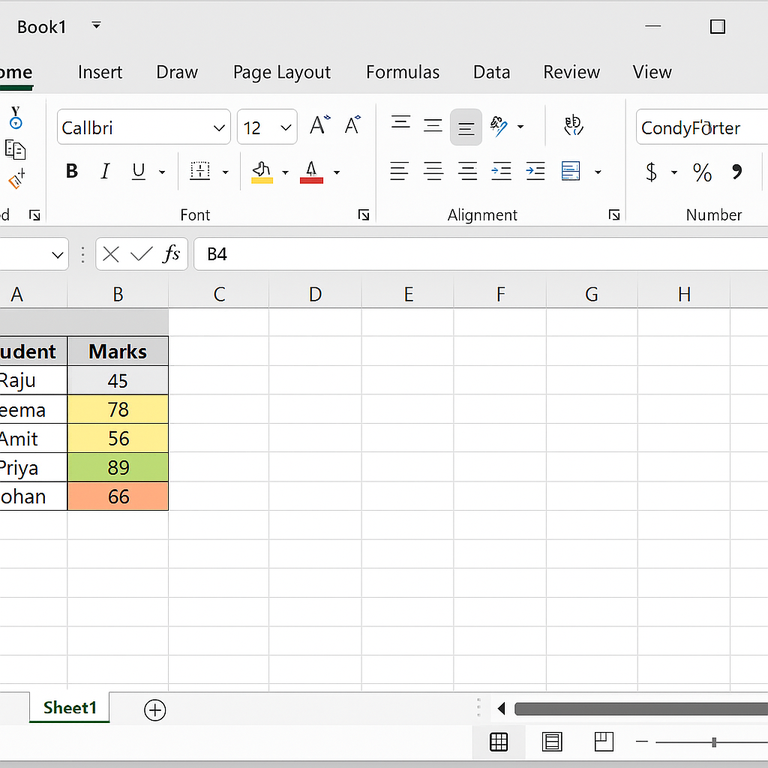
Task: Apply Accounting dollar format
Action: click(x=651, y=172)
